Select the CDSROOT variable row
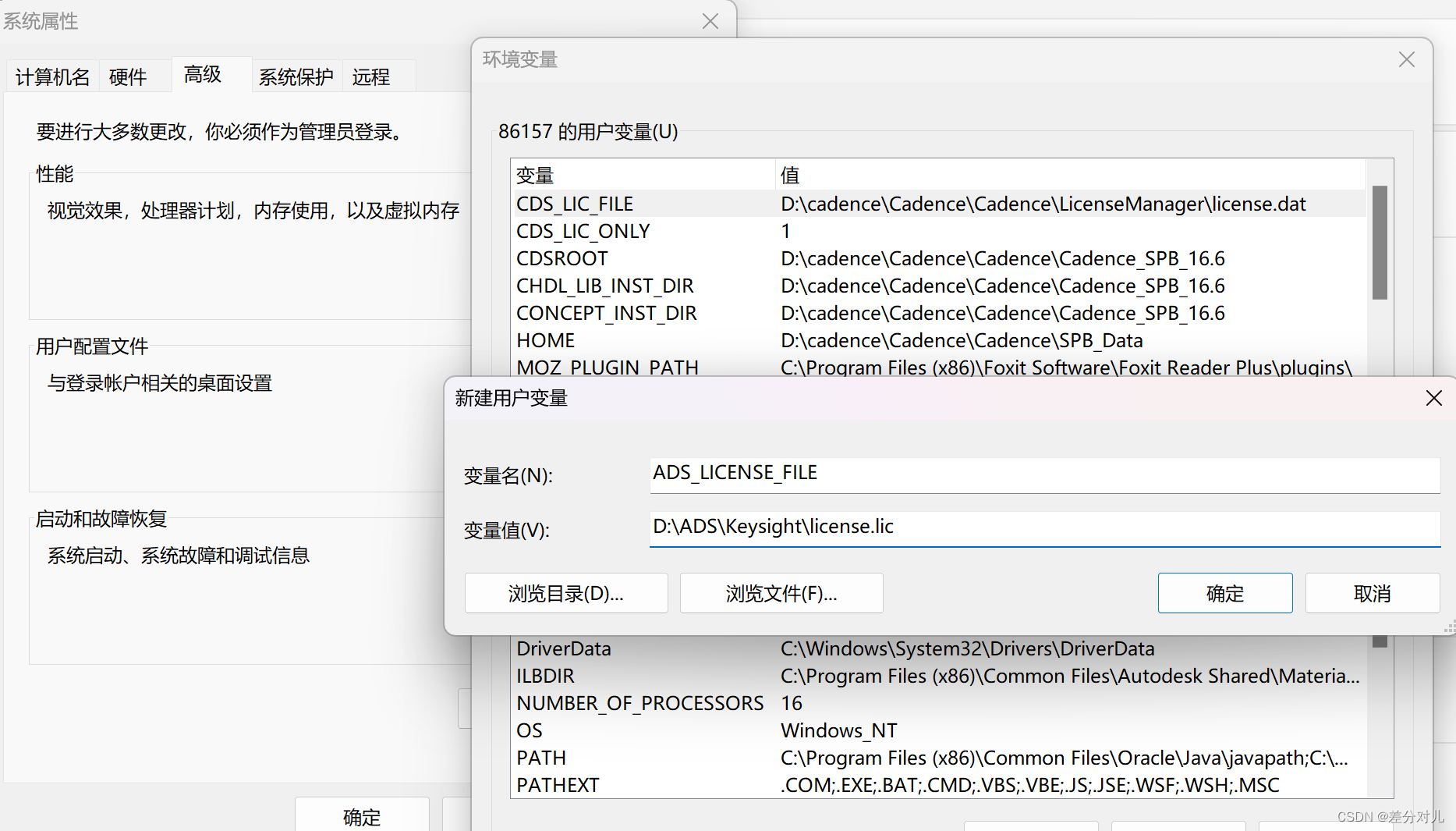 (x=940, y=258)
